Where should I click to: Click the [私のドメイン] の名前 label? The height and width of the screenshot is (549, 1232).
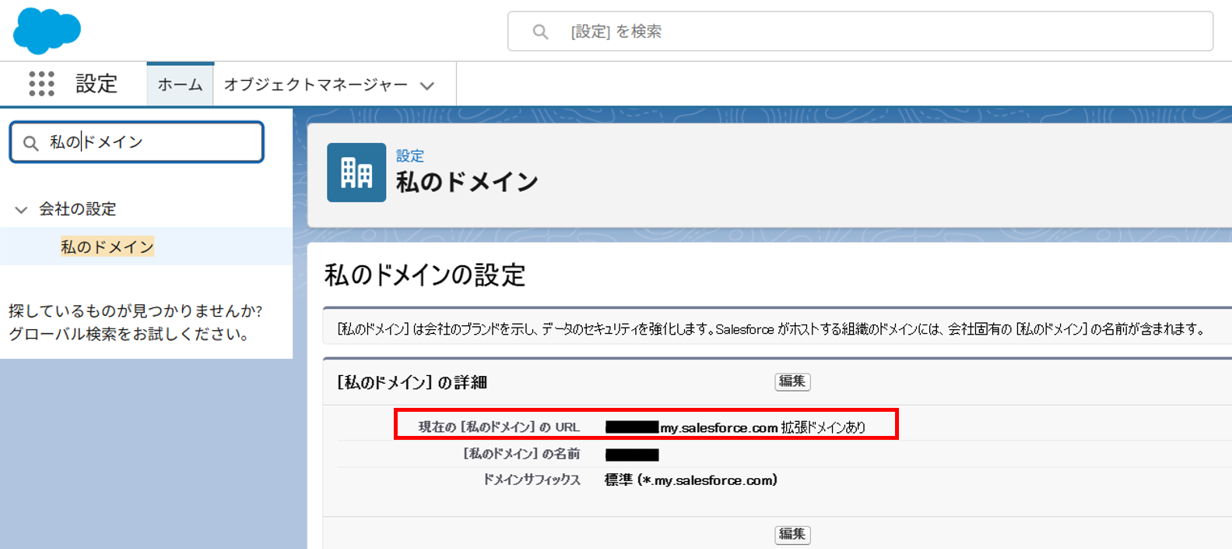click(521, 454)
